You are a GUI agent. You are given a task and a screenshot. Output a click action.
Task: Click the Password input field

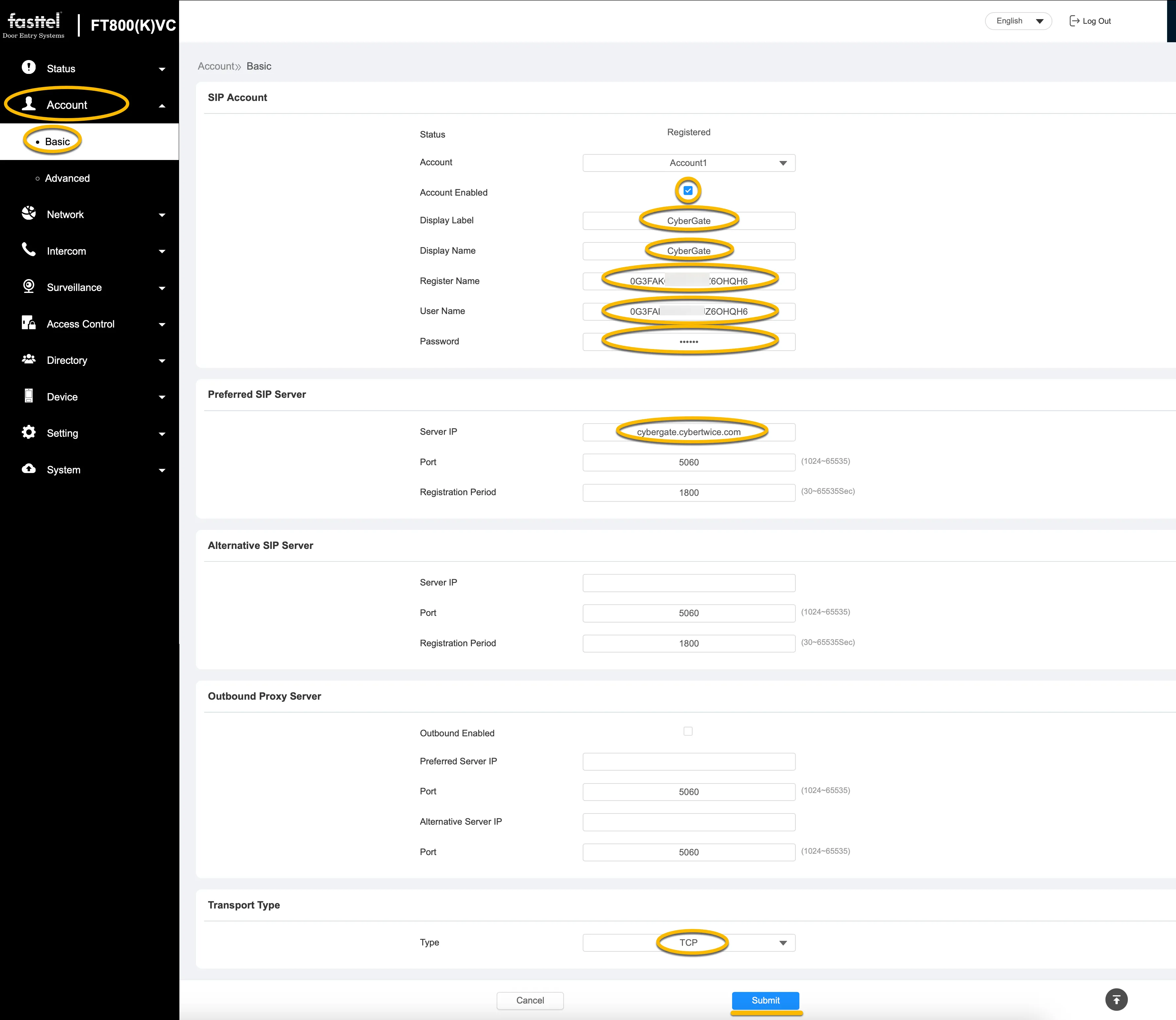click(688, 341)
